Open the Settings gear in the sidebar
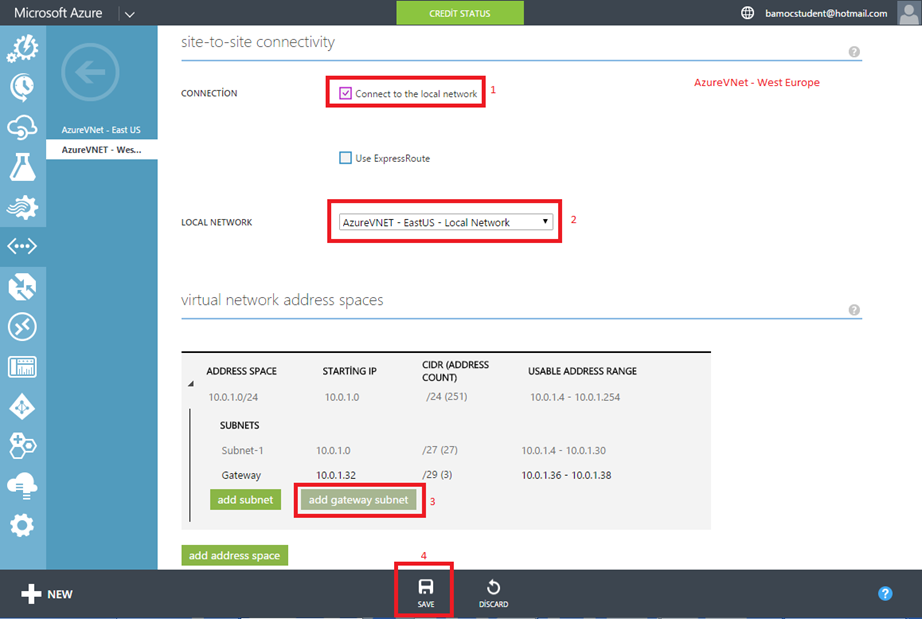 [22, 525]
